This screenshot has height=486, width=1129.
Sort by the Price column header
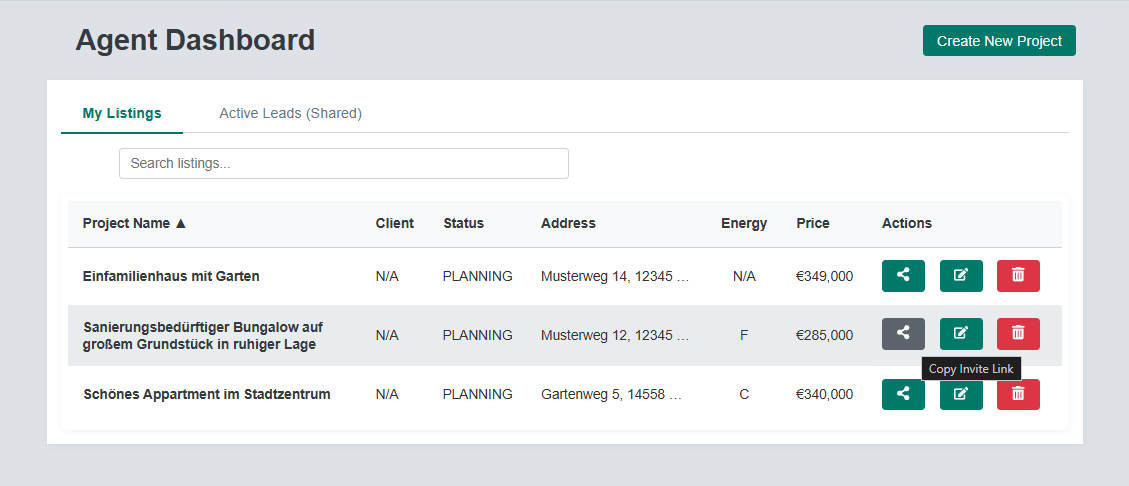[813, 223]
